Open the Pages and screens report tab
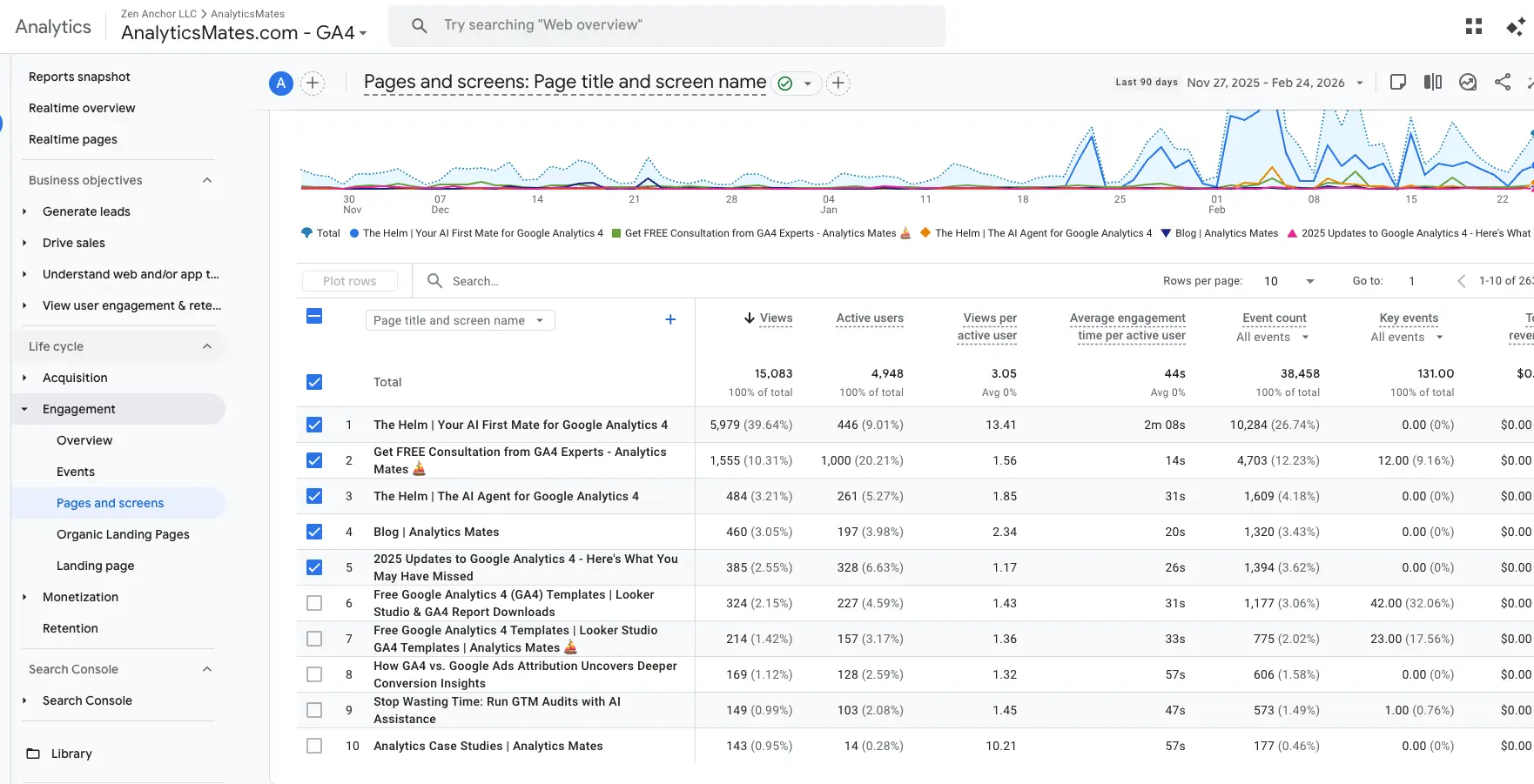 pos(110,503)
